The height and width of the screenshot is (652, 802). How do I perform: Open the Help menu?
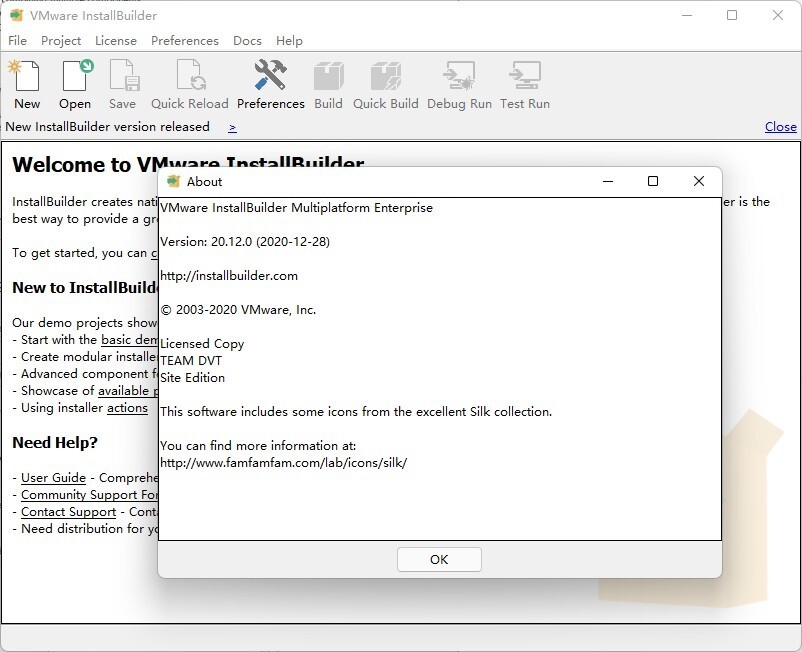[x=289, y=41]
